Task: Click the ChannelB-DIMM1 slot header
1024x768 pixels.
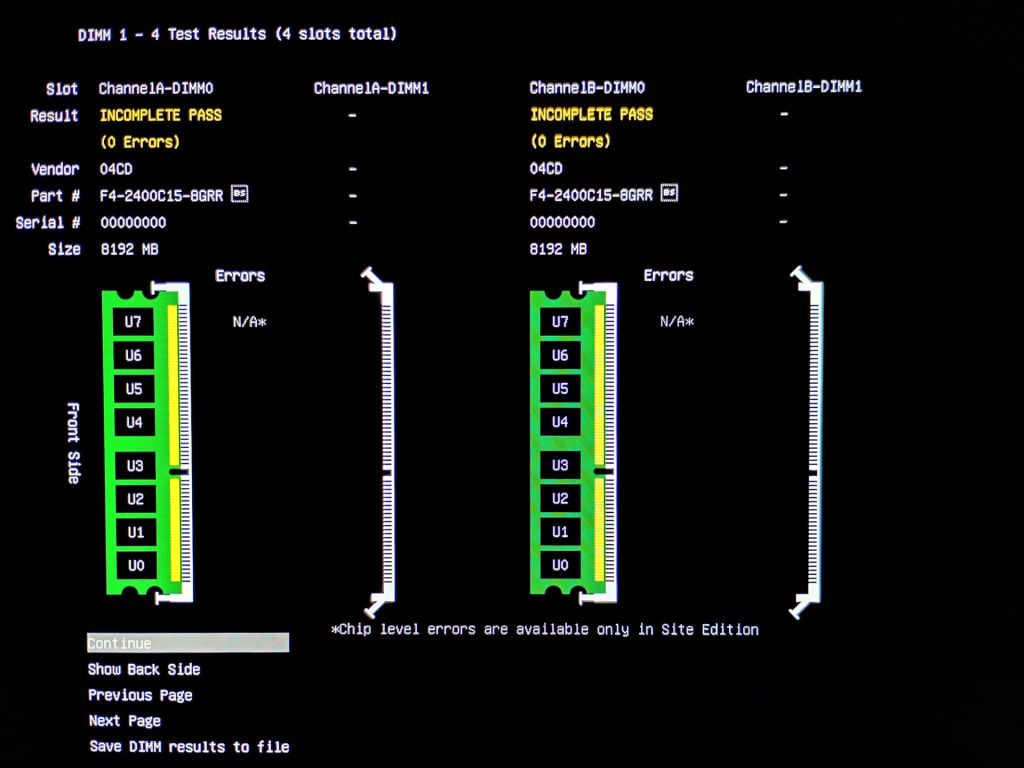Action: [804, 87]
